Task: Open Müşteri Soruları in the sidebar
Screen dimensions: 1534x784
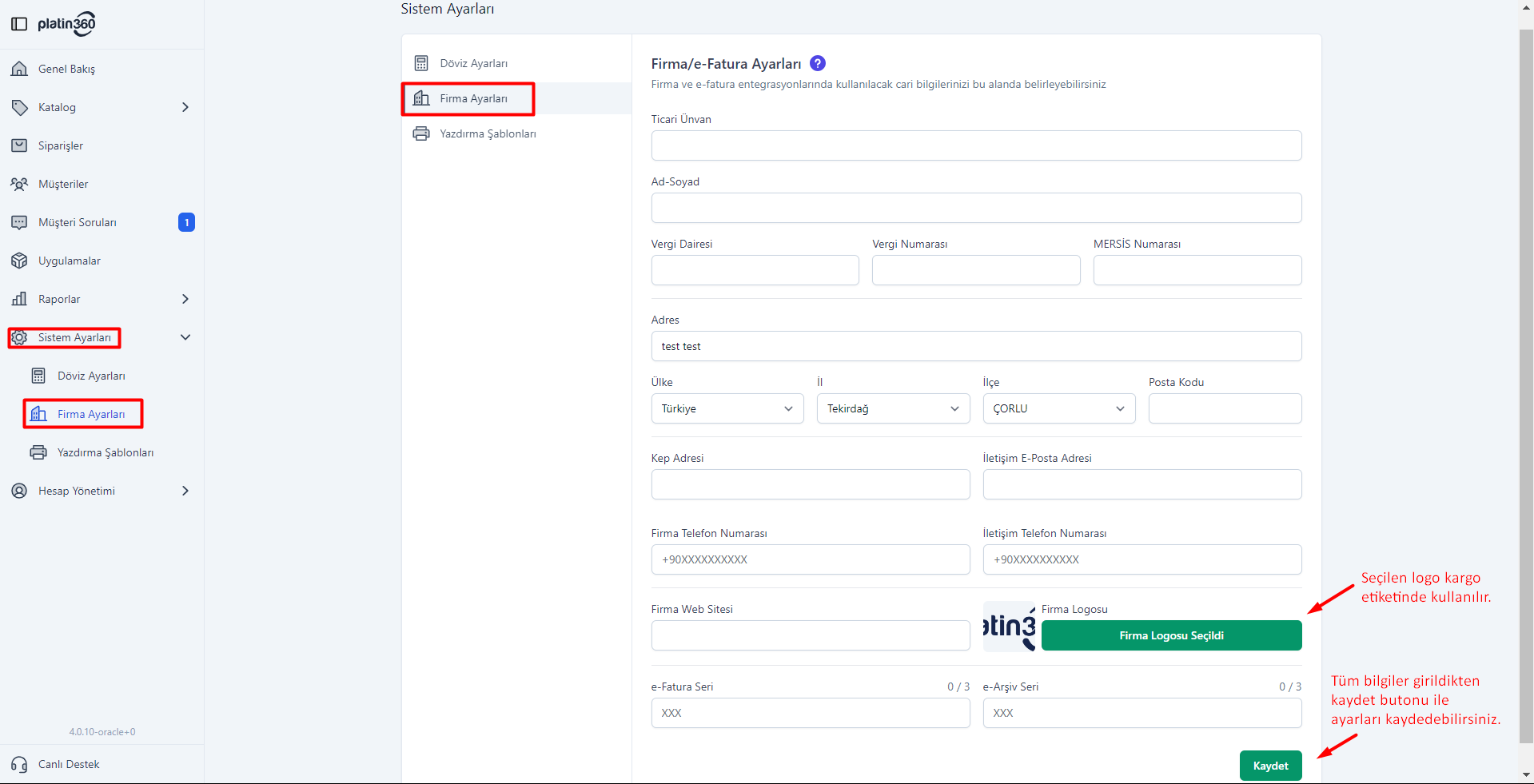Action: [78, 222]
